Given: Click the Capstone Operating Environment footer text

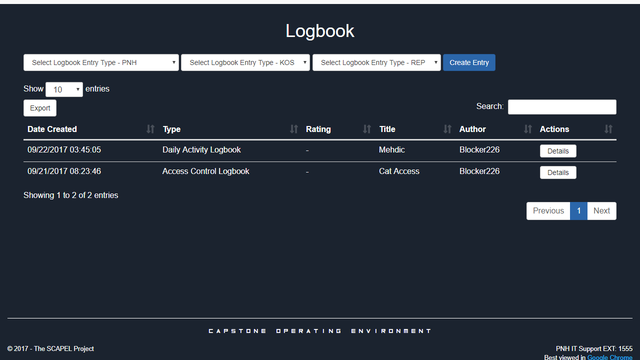Looking at the screenshot, I should 320,331.
